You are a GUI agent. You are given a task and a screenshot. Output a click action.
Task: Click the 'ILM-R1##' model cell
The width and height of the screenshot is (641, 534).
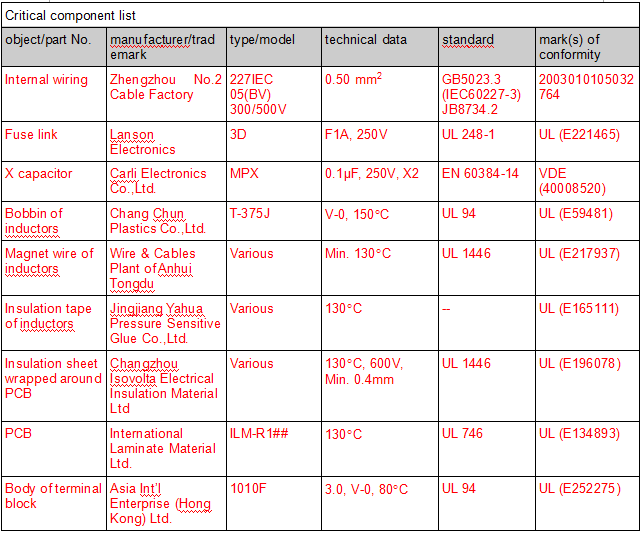pyautogui.click(x=274, y=449)
